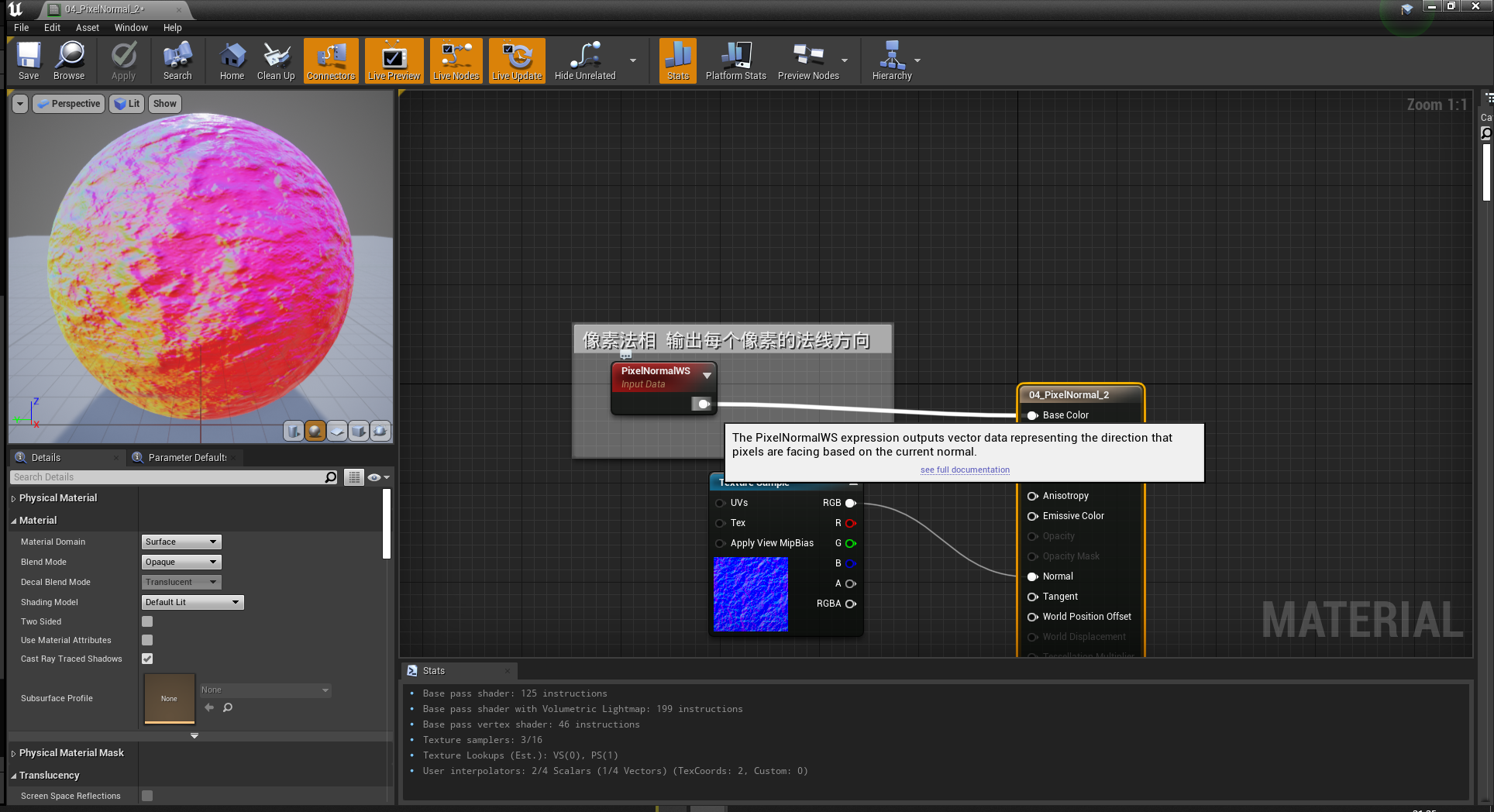This screenshot has height=812, width=1494.
Task: Click the normal map texture preview
Action: tap(750, 594)
